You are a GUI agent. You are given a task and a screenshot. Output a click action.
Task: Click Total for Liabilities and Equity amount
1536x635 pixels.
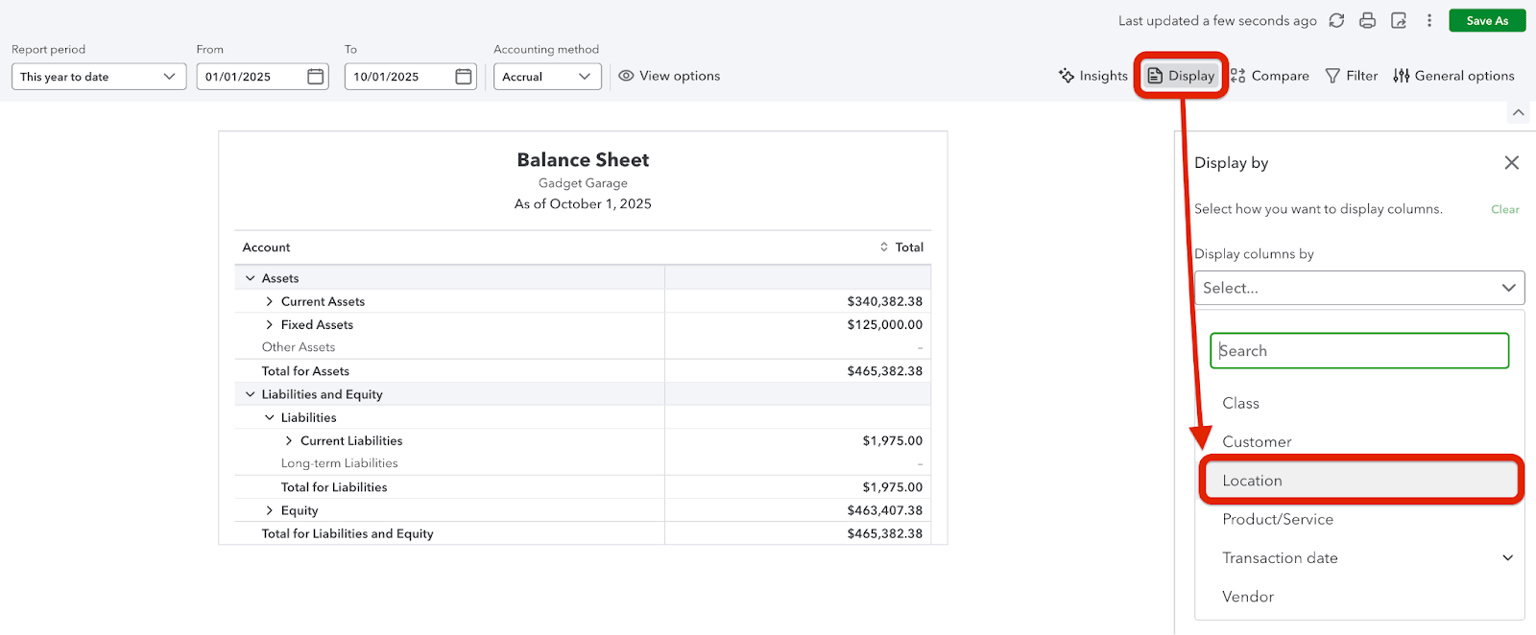[x=885, y=533]
